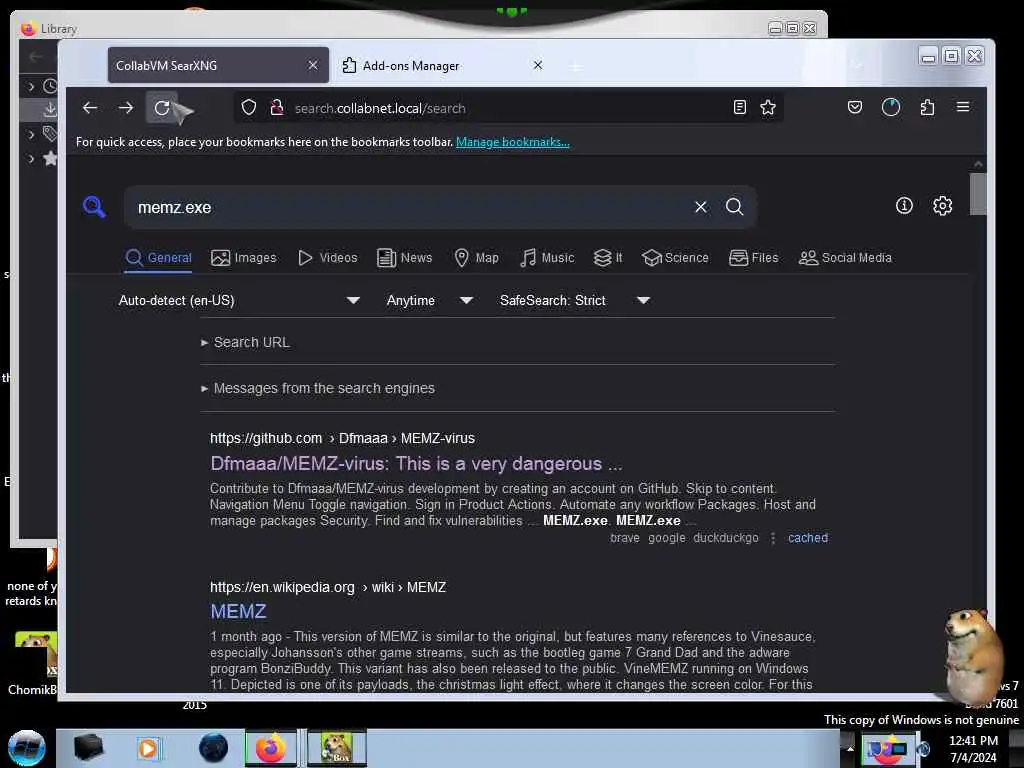Select the Map search category

476,258
